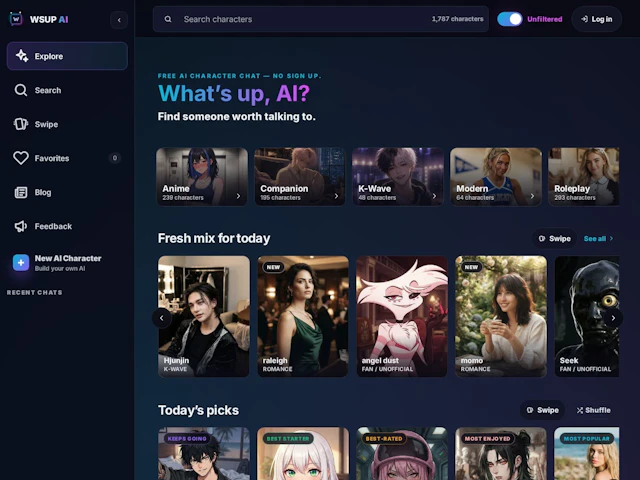Open the angel dust character card

(402, 316)
